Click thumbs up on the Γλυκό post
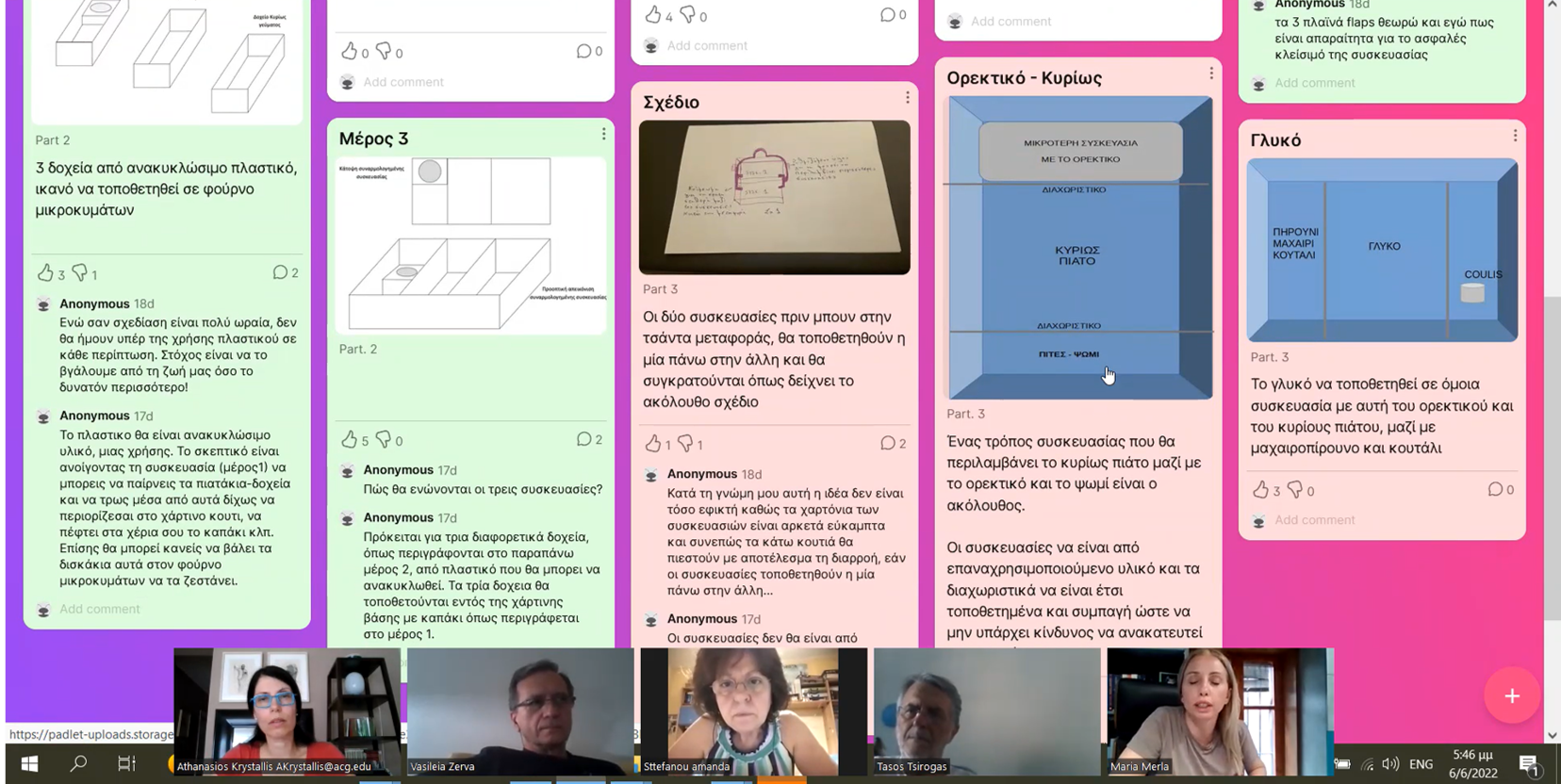This screenshot has width=1561, height=784. [x=1261, y=490]
